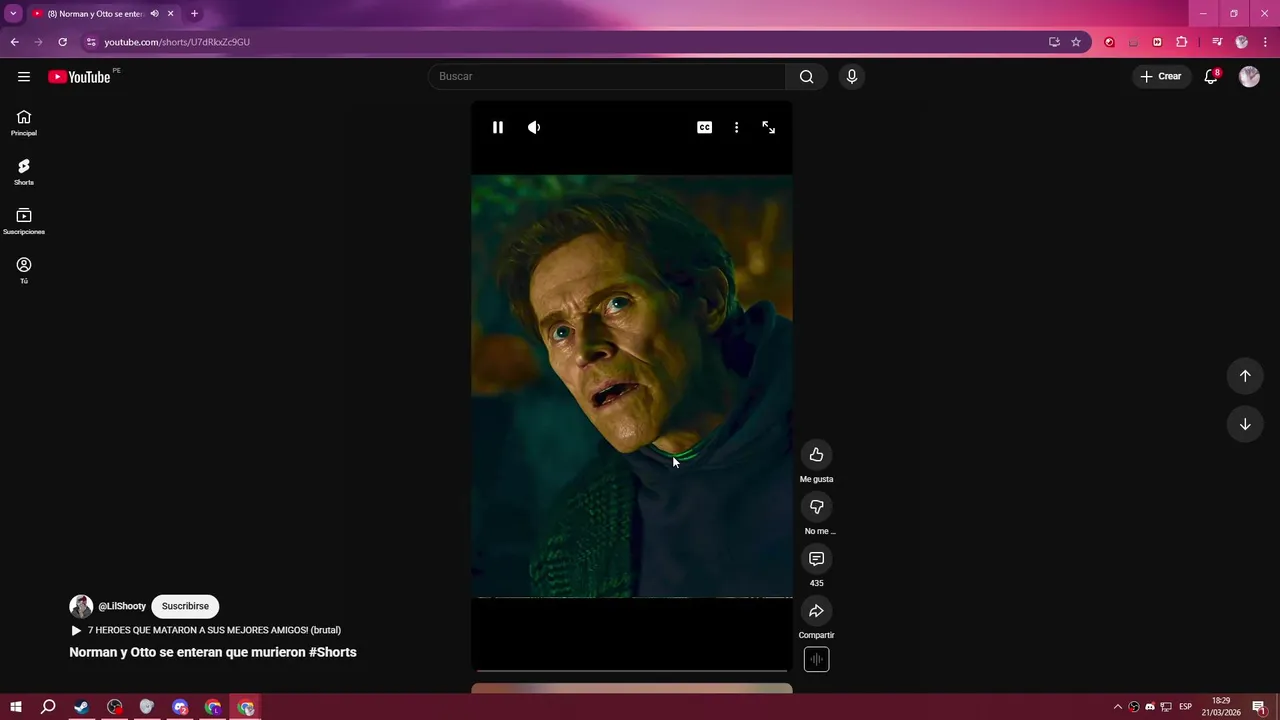Open a new browser tab
The image size is (1280, 720).
194,14
